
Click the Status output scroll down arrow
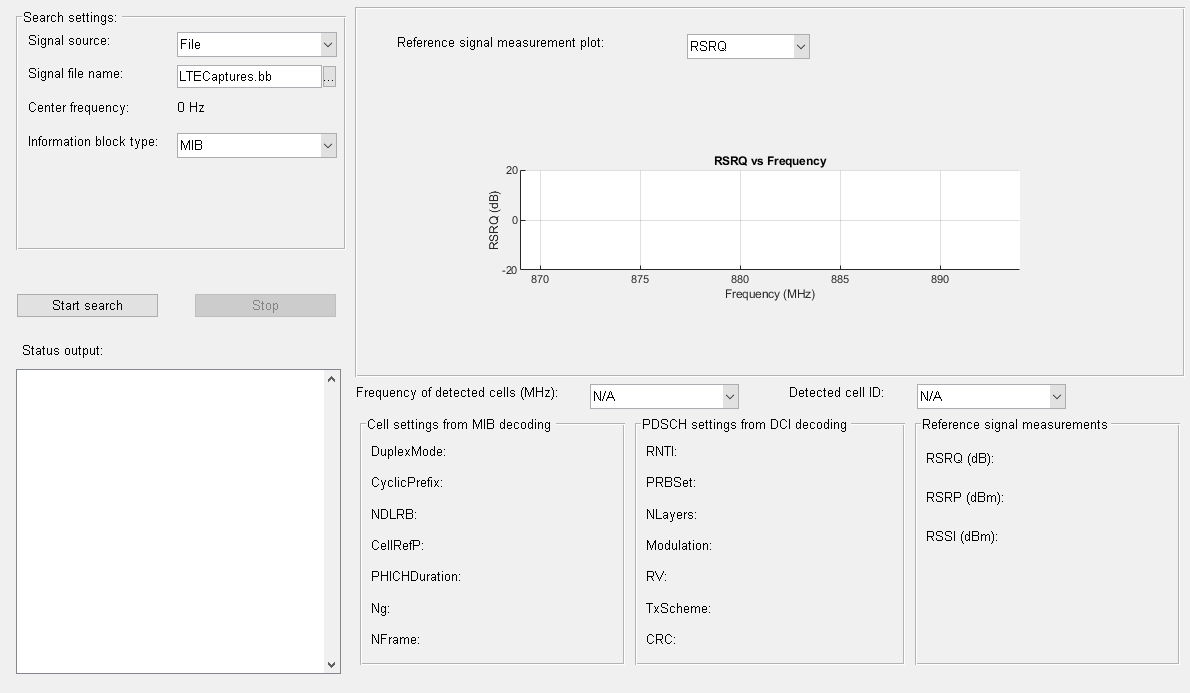332,664
